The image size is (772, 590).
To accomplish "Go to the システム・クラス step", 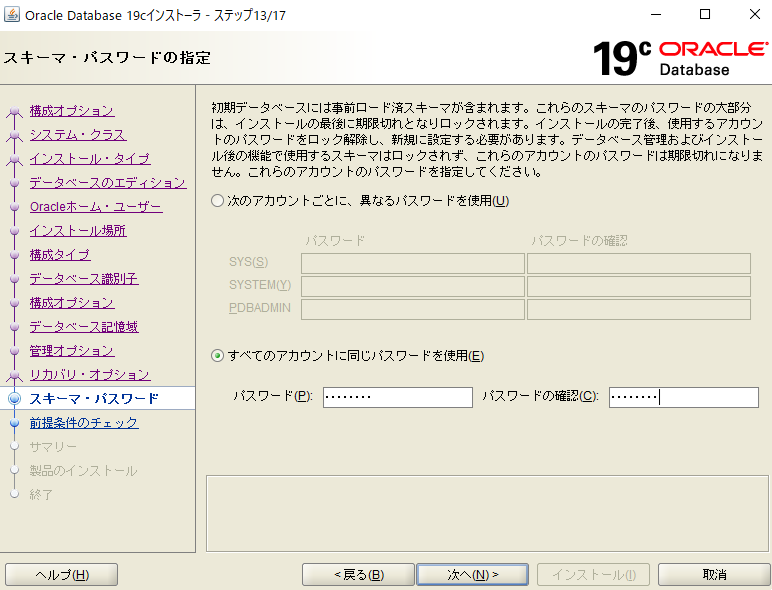I will pos(77,134).
